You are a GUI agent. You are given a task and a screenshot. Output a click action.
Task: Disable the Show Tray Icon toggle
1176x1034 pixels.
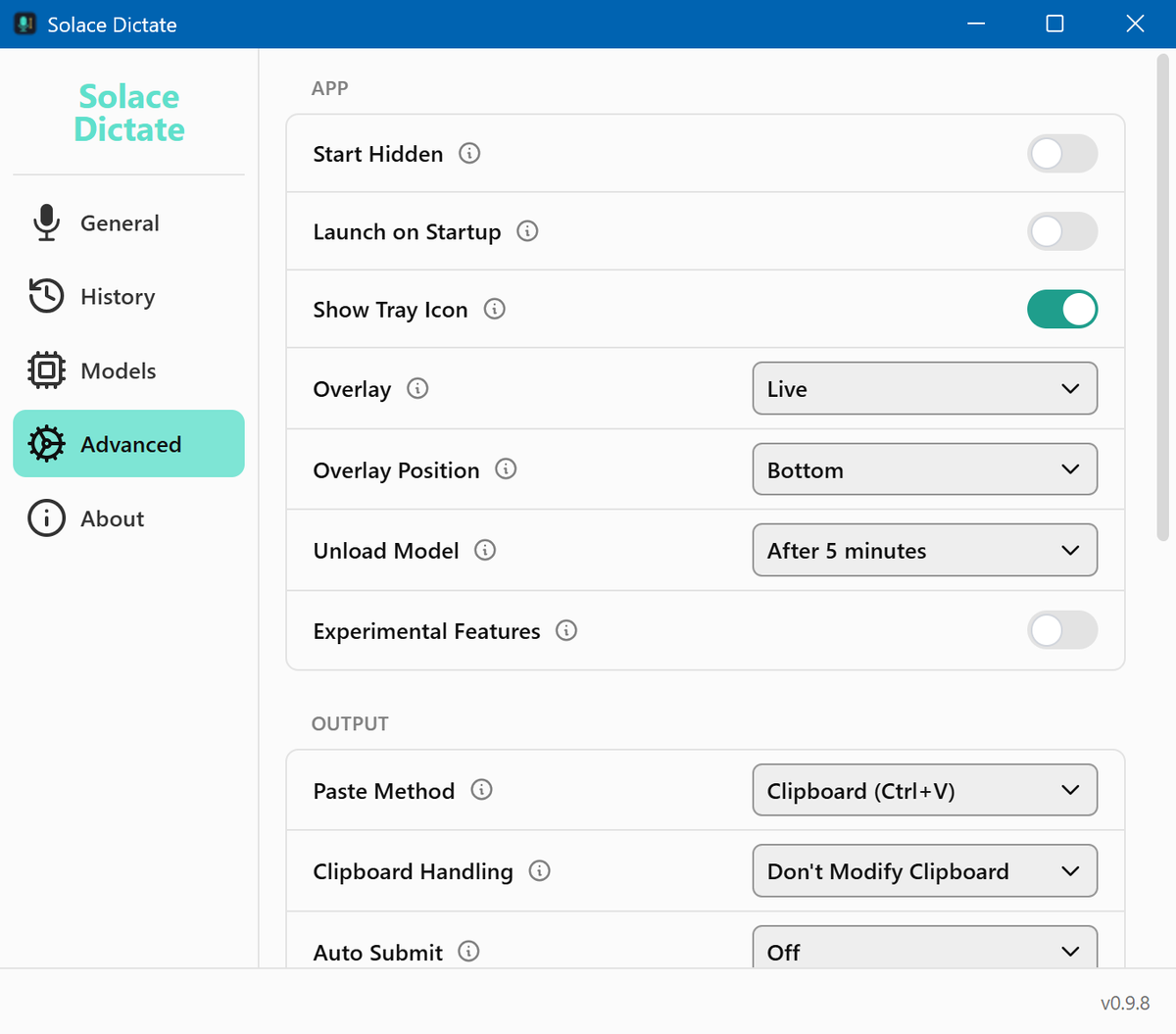[1062, 309]
